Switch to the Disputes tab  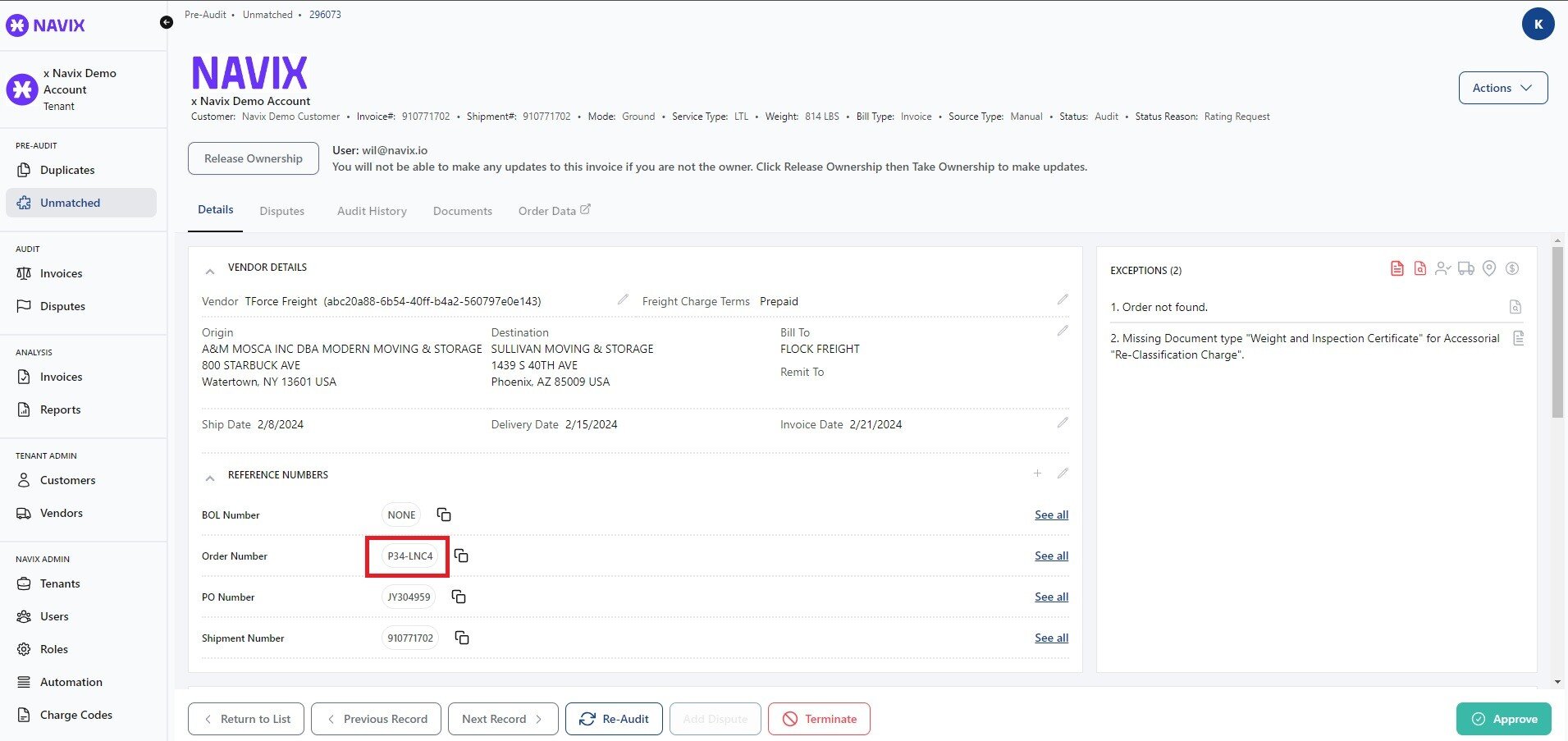(281, 211)
